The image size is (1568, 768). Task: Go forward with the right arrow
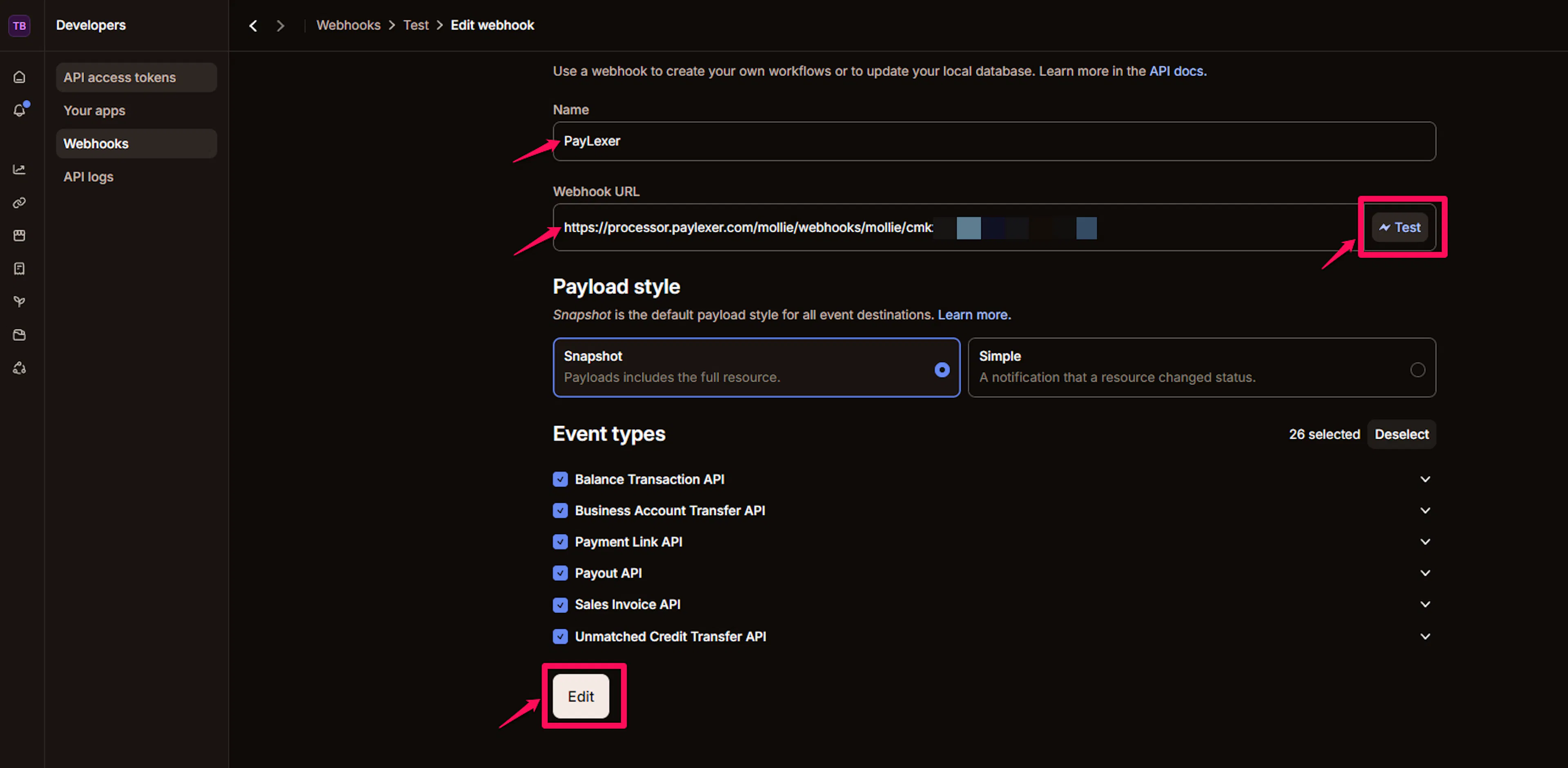(x=280, y=26)
